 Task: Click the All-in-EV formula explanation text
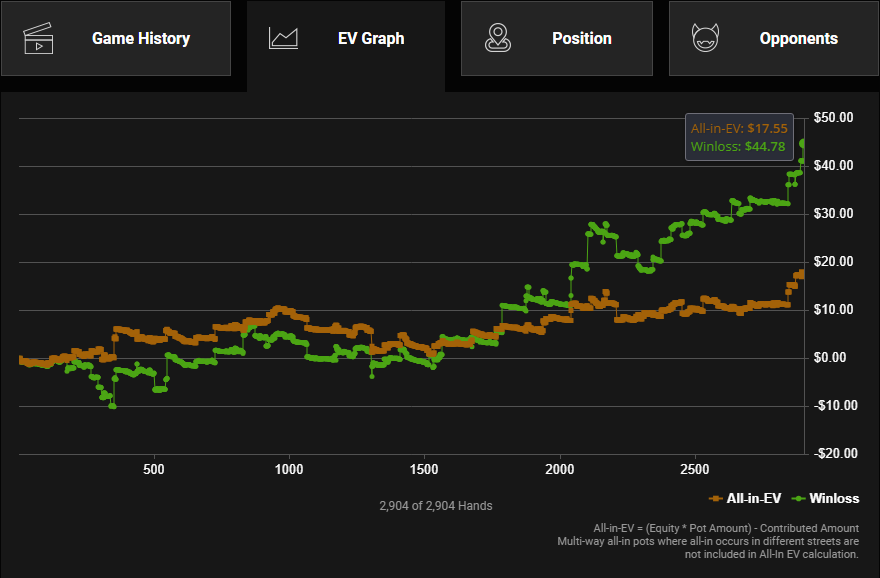click(x=726, y=528)
